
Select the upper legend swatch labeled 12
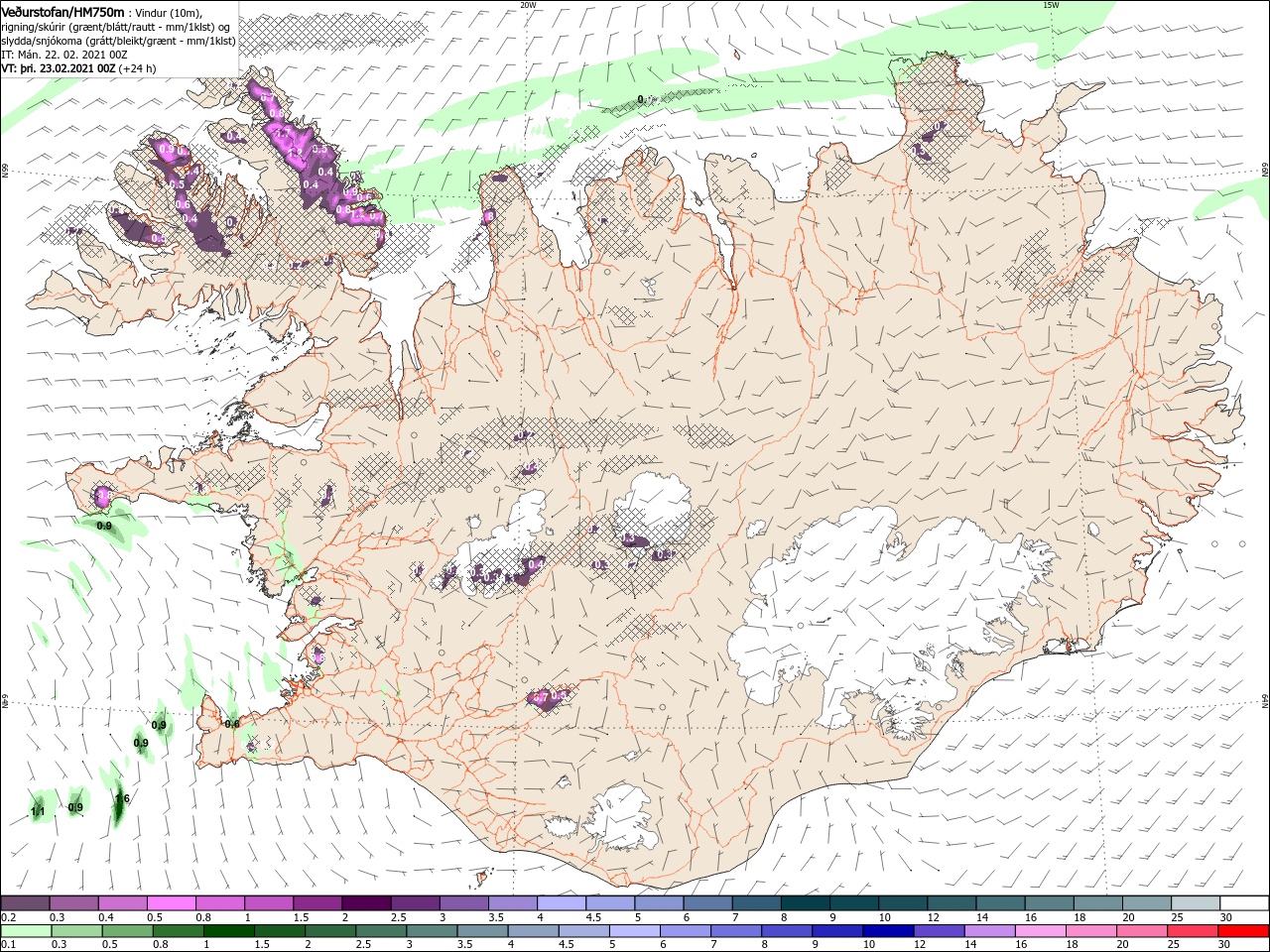(x=951, y=903)
